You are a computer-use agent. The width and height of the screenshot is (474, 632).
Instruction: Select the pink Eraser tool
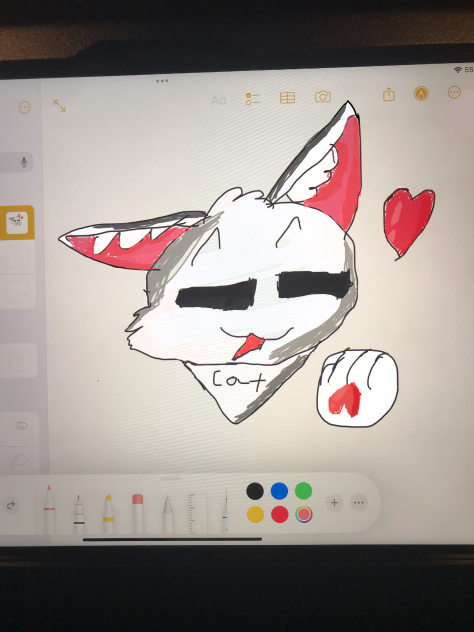(x=137, y=514)
